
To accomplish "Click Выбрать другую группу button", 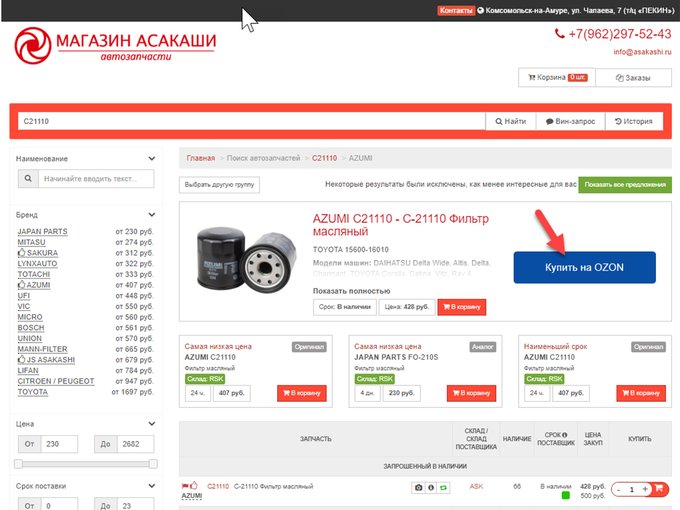I will pos(219,185).
